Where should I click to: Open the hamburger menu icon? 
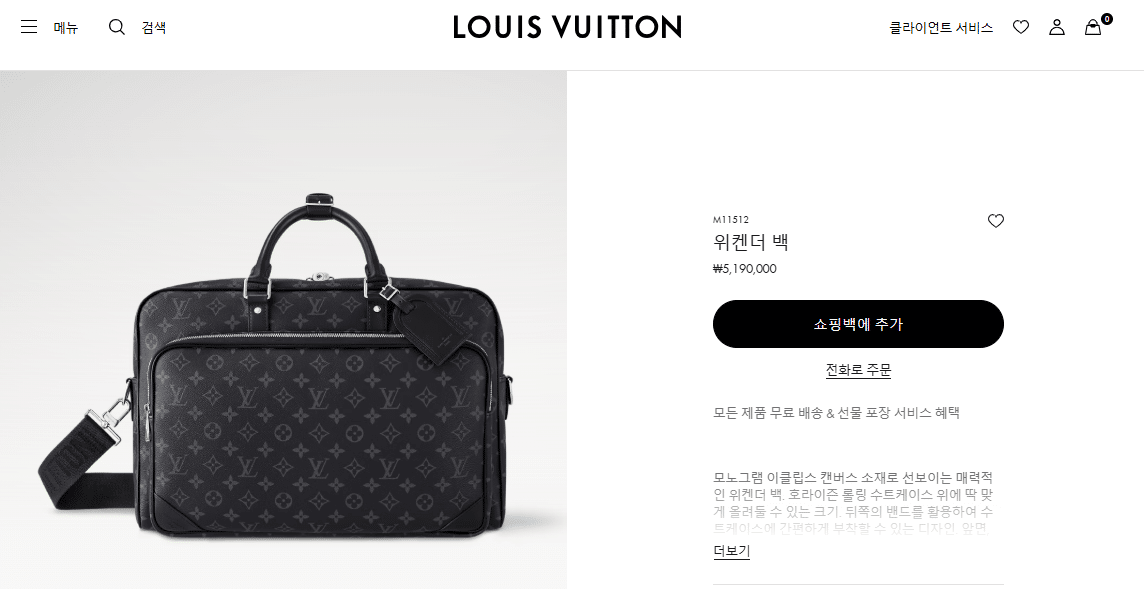[x=28, y=28]
